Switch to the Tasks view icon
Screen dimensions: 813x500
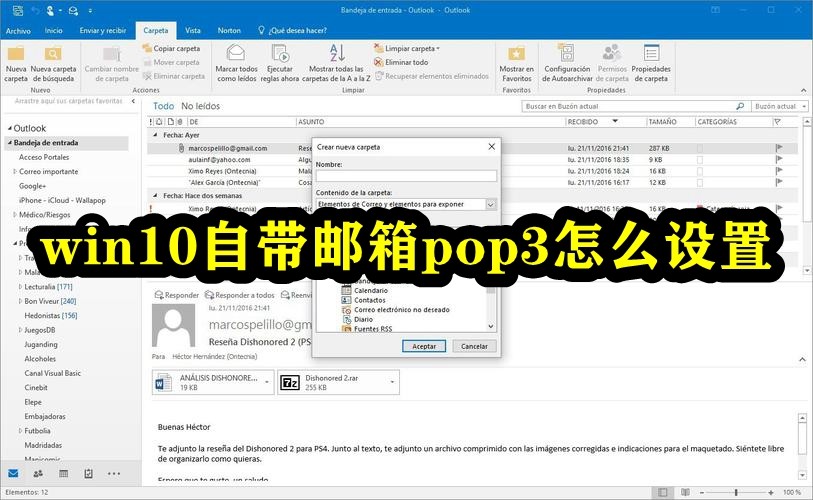(x=88, y=473)
